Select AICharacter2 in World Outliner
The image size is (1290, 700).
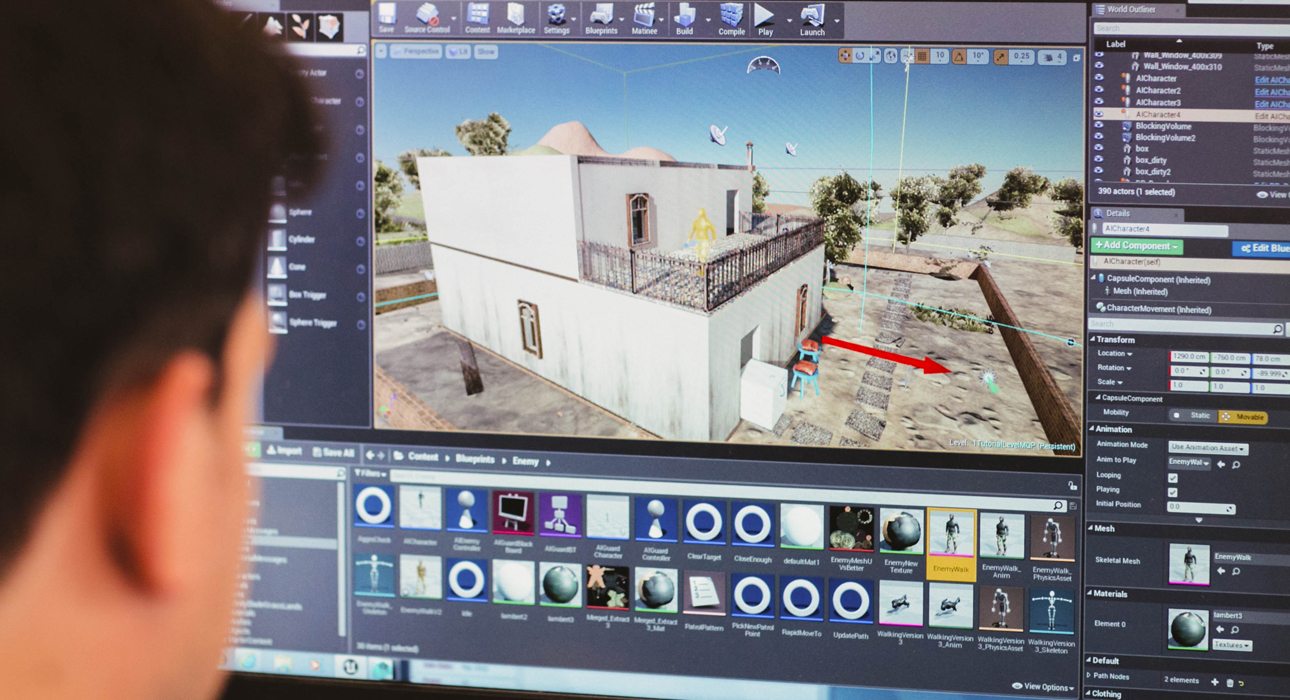click(x=1158, y=90)
